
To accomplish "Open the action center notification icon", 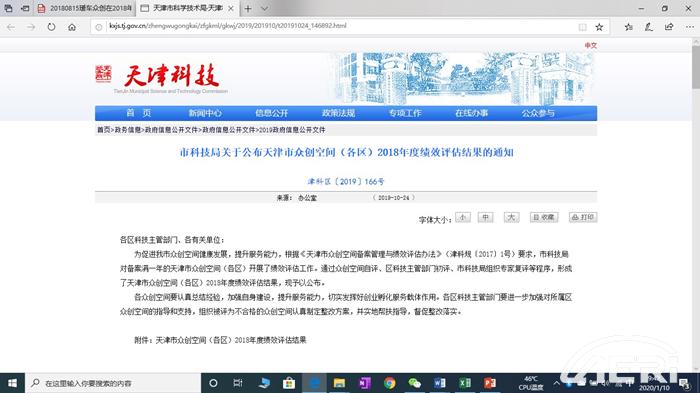I will (684, 383).
